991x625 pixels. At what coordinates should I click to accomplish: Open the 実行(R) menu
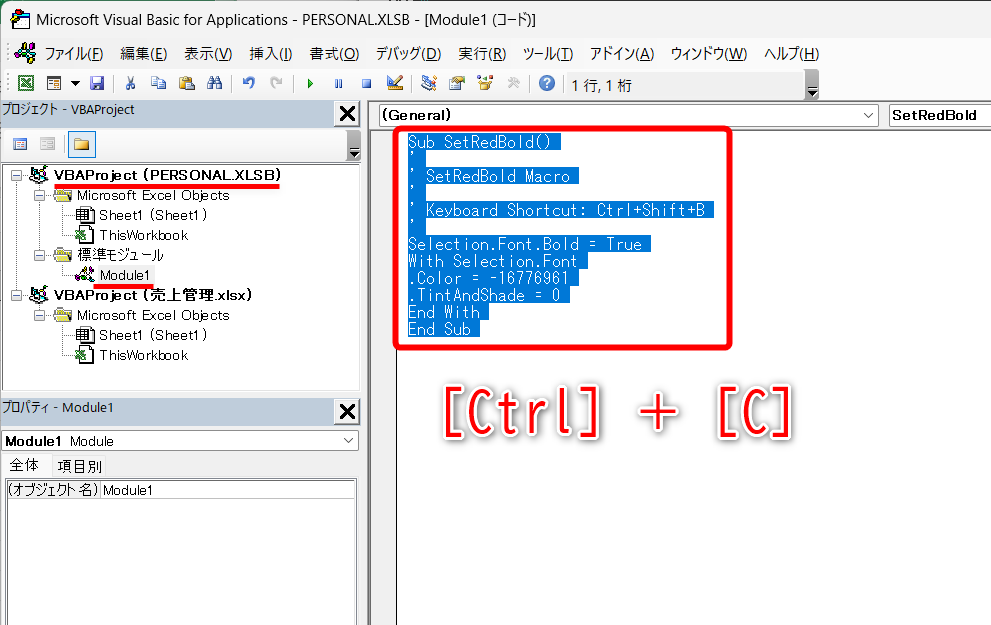click(x=482, y=54)
